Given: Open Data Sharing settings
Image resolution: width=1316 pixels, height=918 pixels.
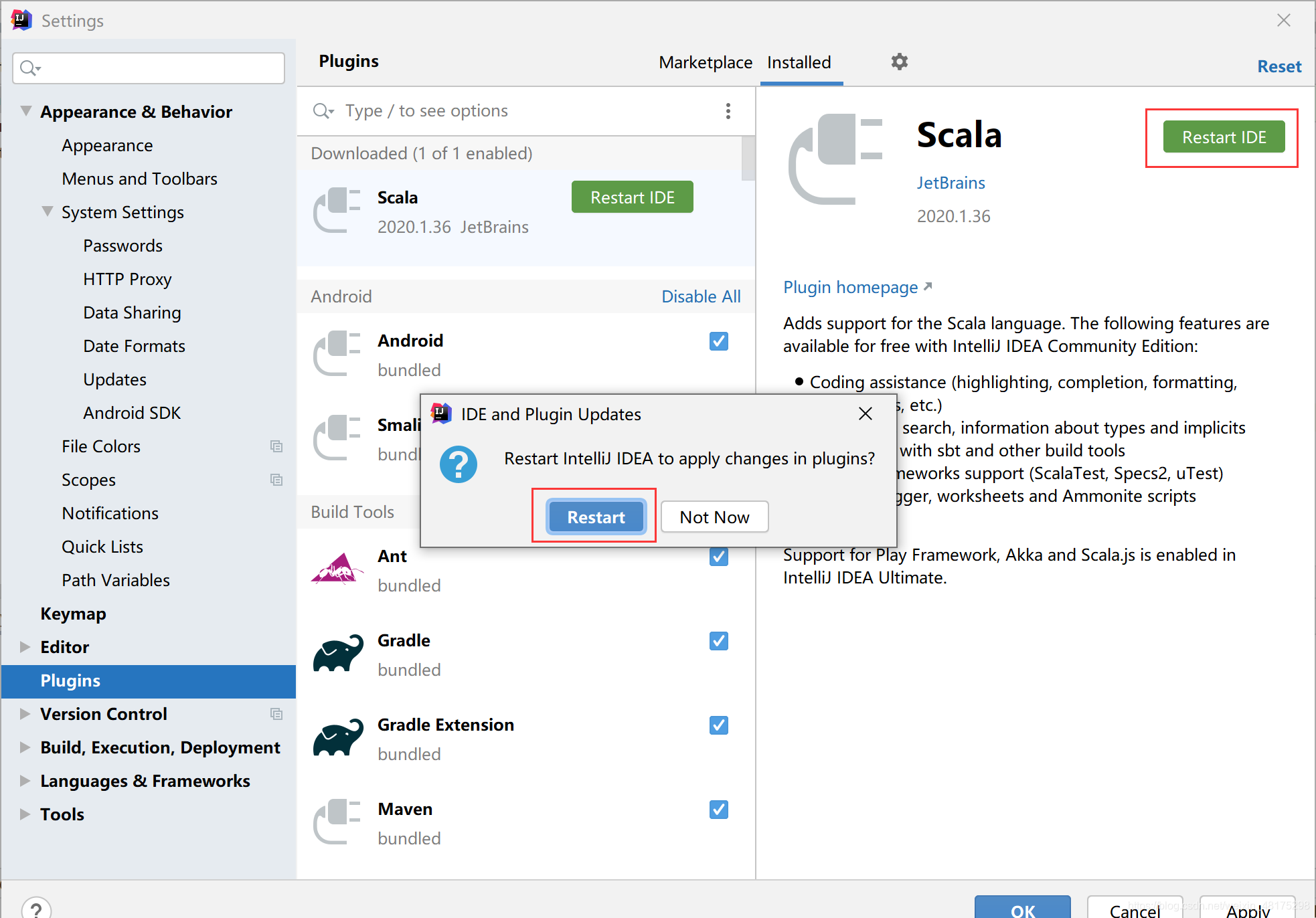Looking at the screenshot, I should [x=132, y=312].
